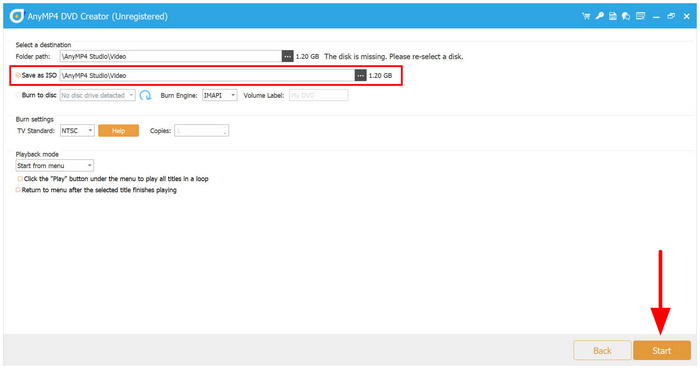
Task: Click the key register icon
Action: [600, 16]
